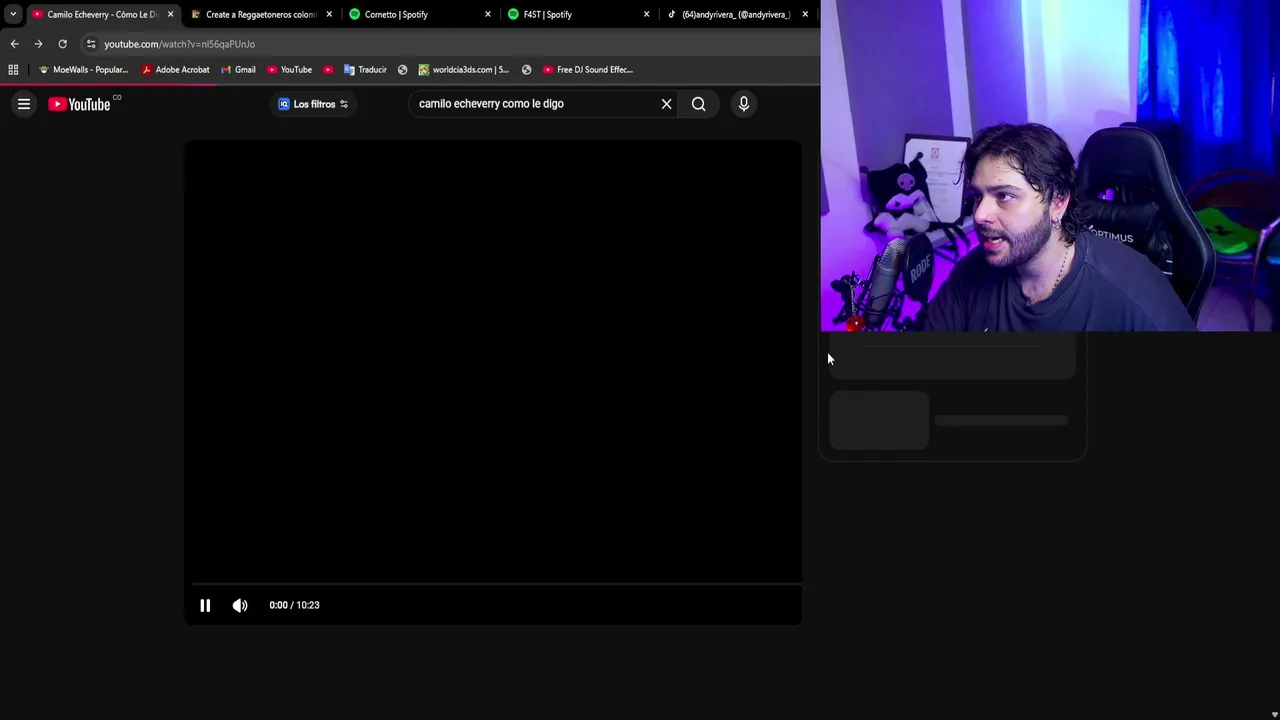Mute the video volume

coord(240,605)
